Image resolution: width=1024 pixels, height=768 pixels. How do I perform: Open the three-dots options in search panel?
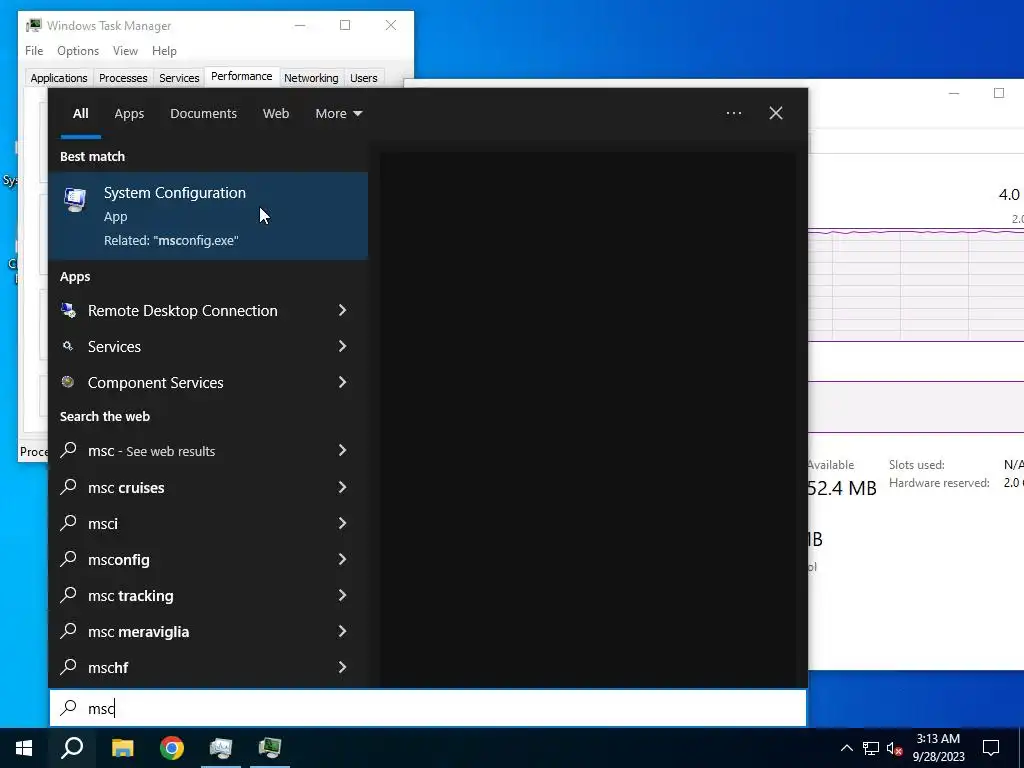[734, 113]
